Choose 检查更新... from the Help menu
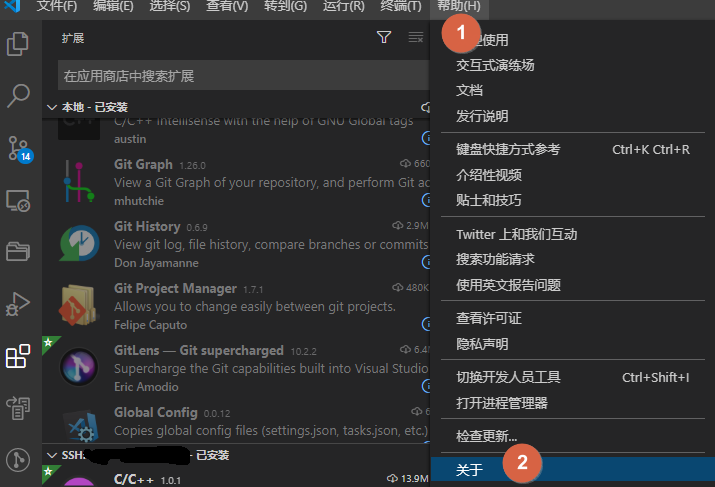This screenshot has width=715, height=487. pos(487,436)
